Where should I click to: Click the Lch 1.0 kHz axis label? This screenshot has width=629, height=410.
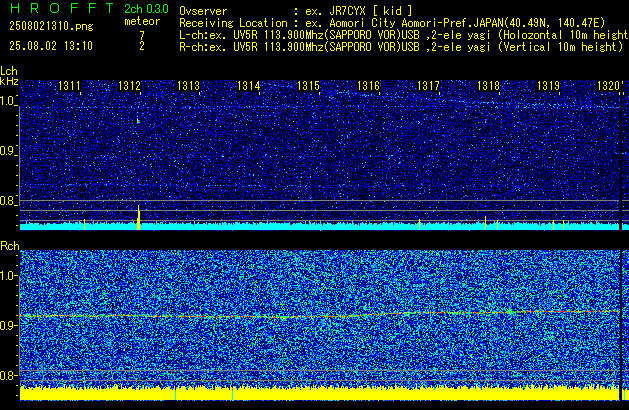[x=8, y=101]
